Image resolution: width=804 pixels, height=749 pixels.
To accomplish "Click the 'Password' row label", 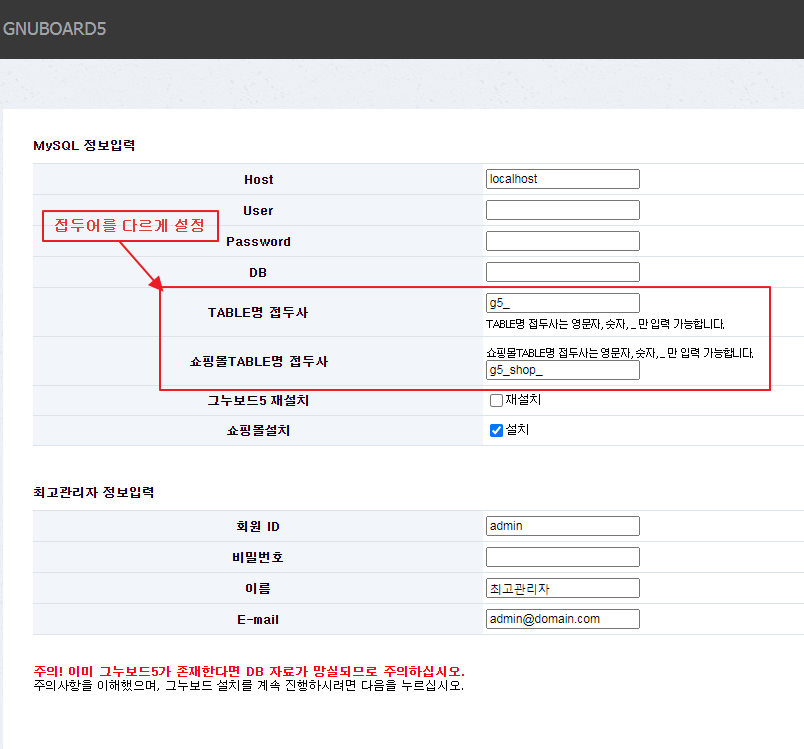I will tap(258, 242).
